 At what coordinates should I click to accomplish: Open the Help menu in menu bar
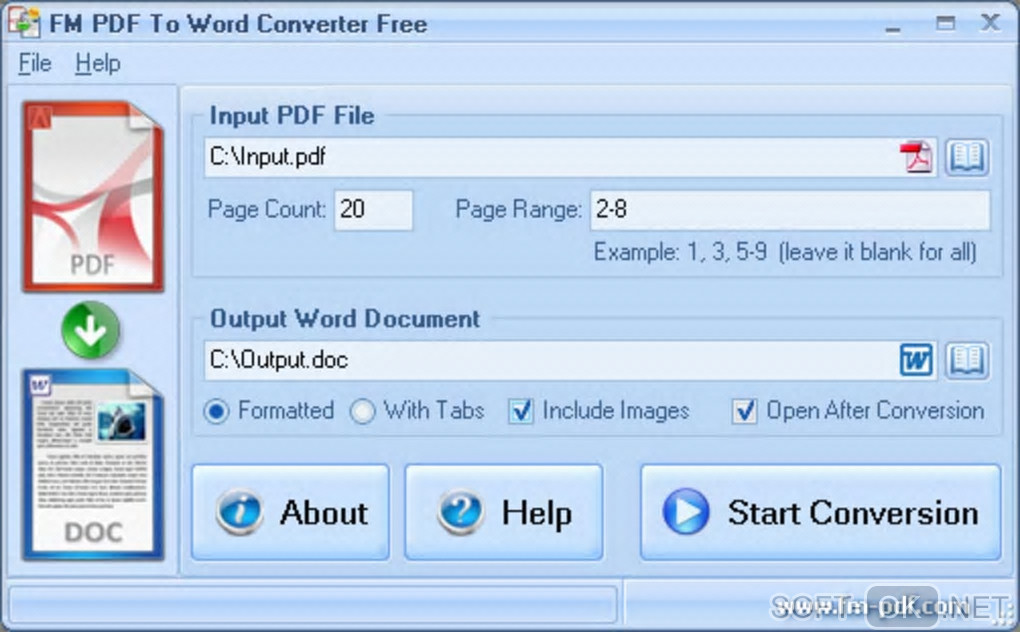pos(98,64)
